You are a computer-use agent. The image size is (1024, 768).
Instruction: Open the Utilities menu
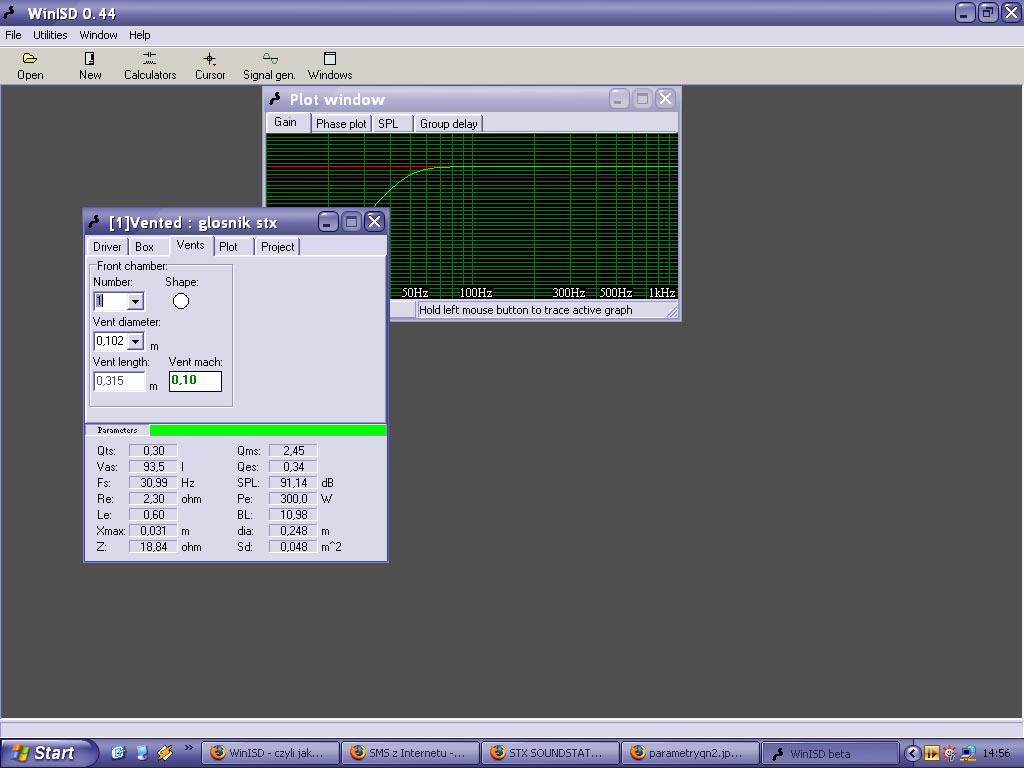[x=50, y=35]
